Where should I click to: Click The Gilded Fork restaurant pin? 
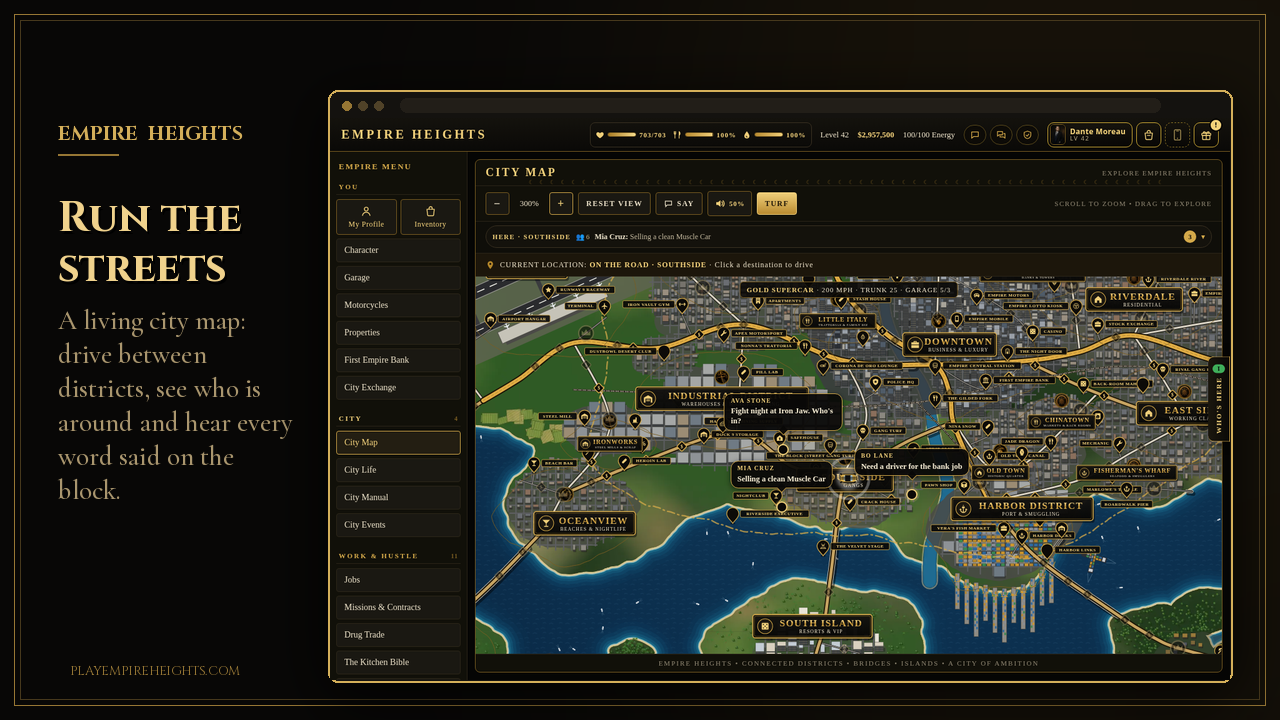[x=935, y=398]
